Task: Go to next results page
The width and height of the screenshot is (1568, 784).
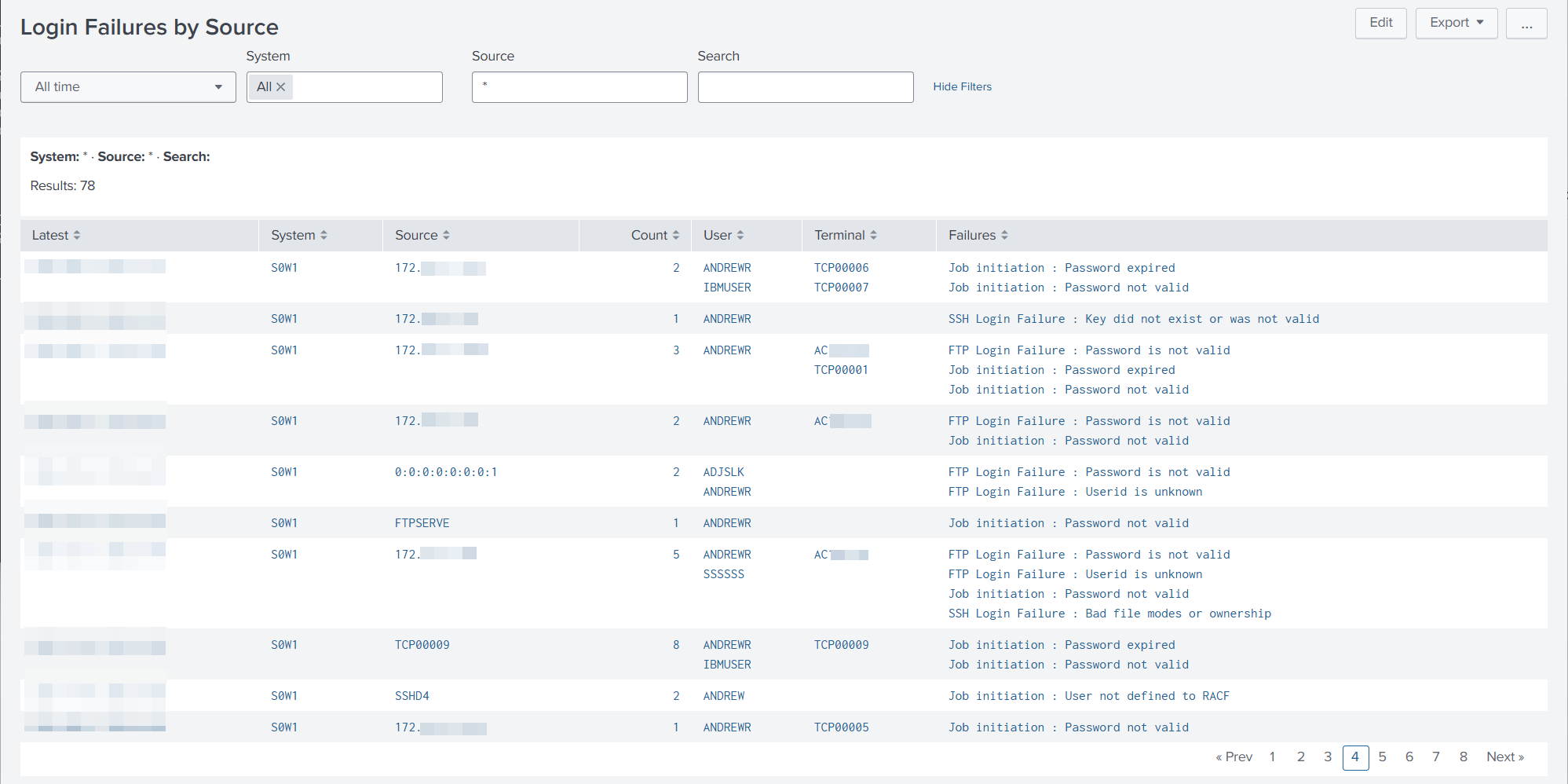Action: 1505,757
